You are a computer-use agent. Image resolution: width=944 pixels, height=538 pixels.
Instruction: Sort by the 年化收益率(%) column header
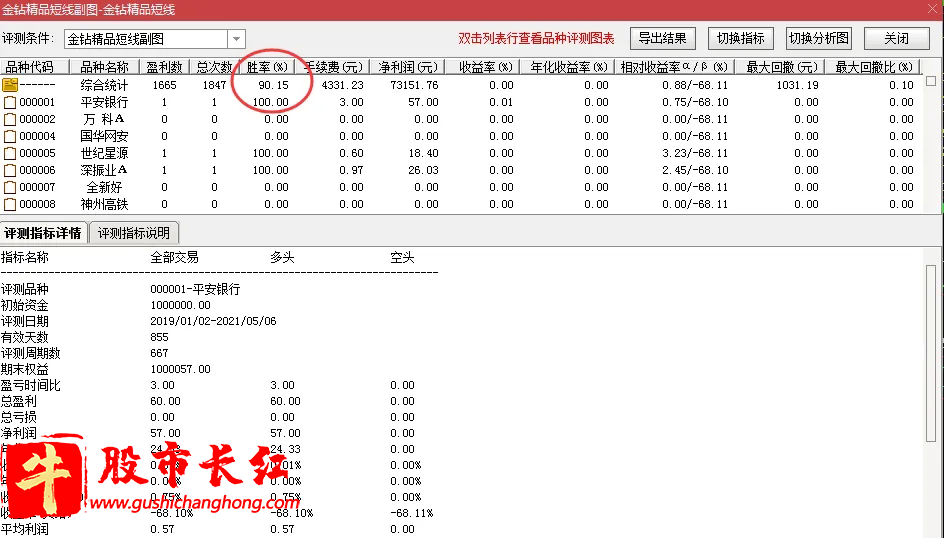(569, 67)
